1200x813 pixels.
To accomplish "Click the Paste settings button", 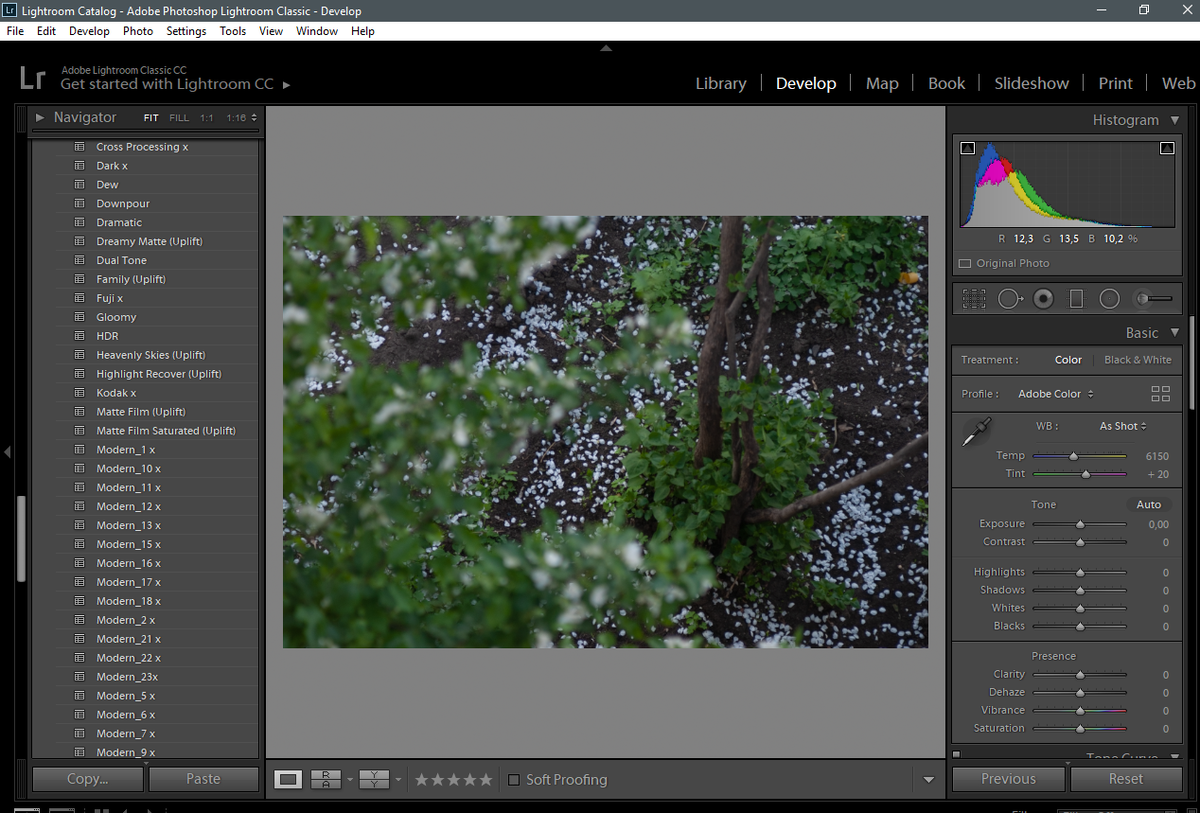I will coord(203,779).
